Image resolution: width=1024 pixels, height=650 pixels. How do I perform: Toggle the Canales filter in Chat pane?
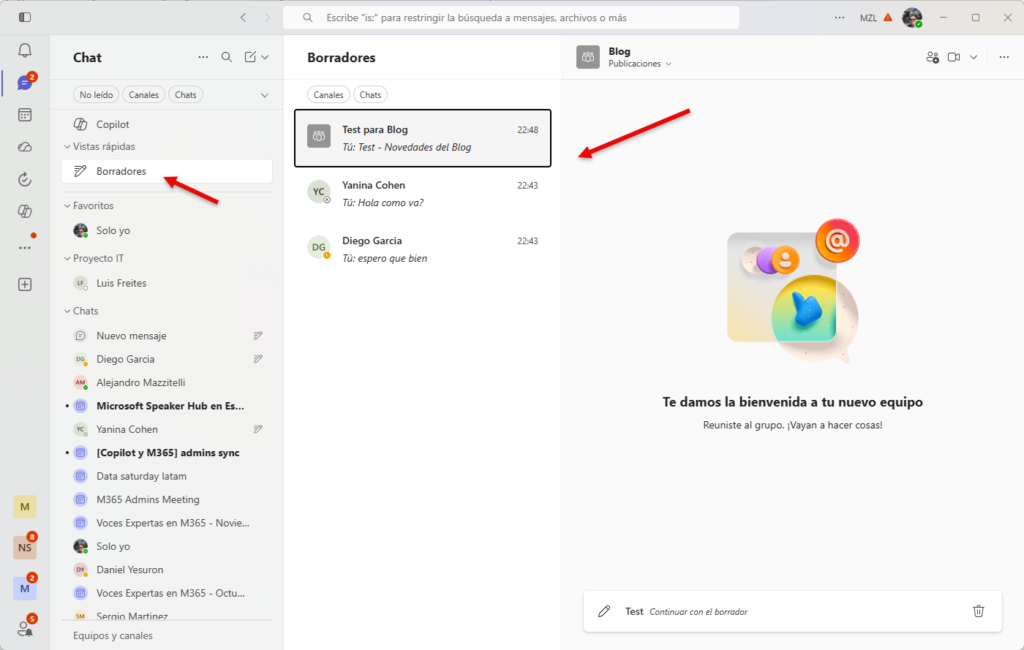(144, 95)
